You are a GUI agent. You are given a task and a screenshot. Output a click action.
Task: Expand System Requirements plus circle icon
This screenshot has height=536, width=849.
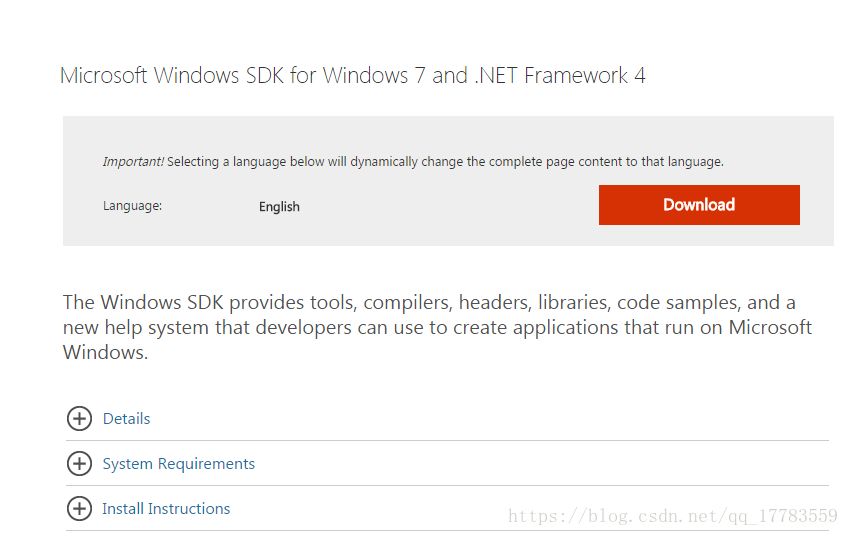pos(79,463)
